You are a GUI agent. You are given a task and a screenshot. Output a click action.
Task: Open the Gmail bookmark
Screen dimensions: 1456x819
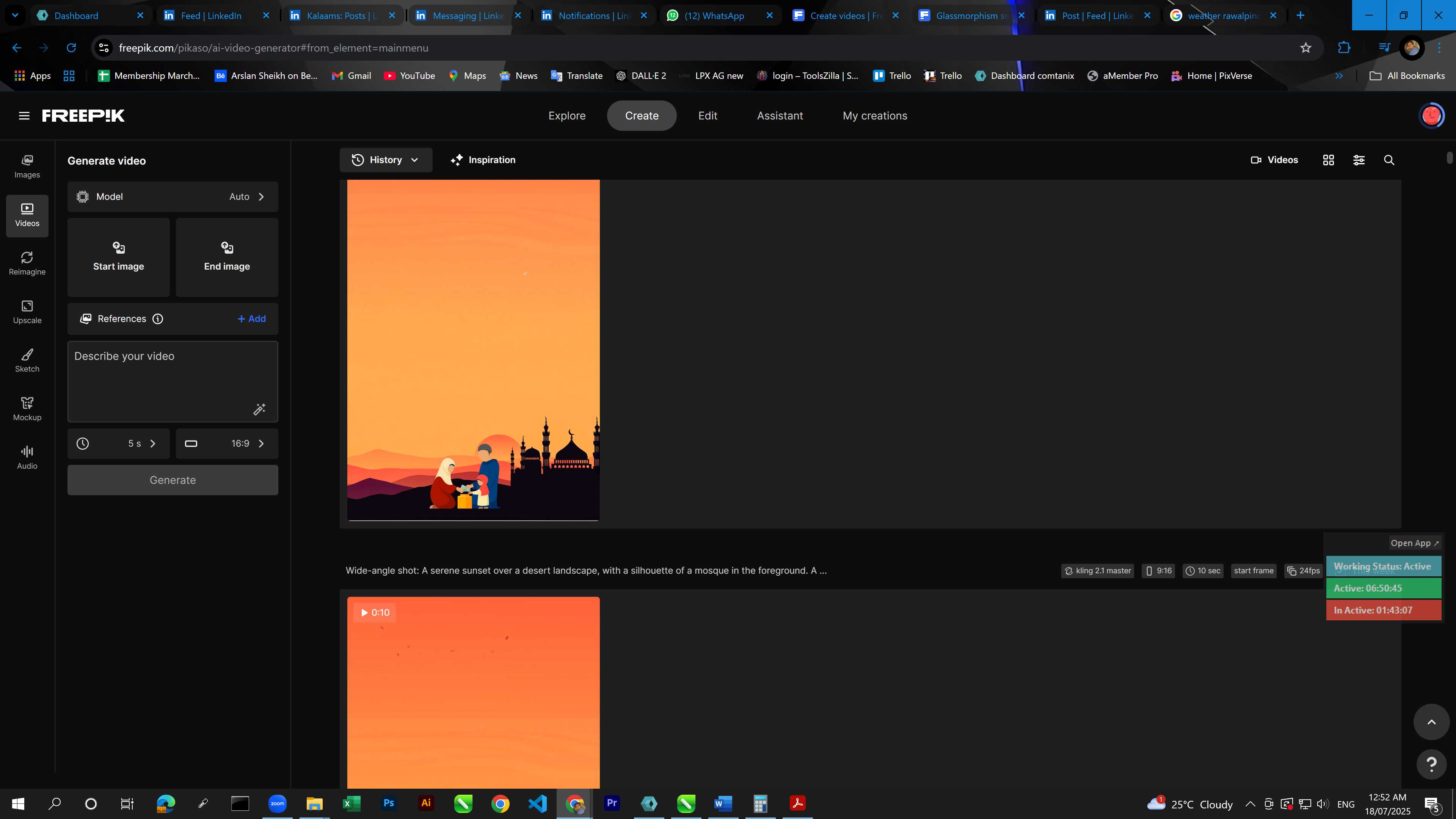pos(351,76)
